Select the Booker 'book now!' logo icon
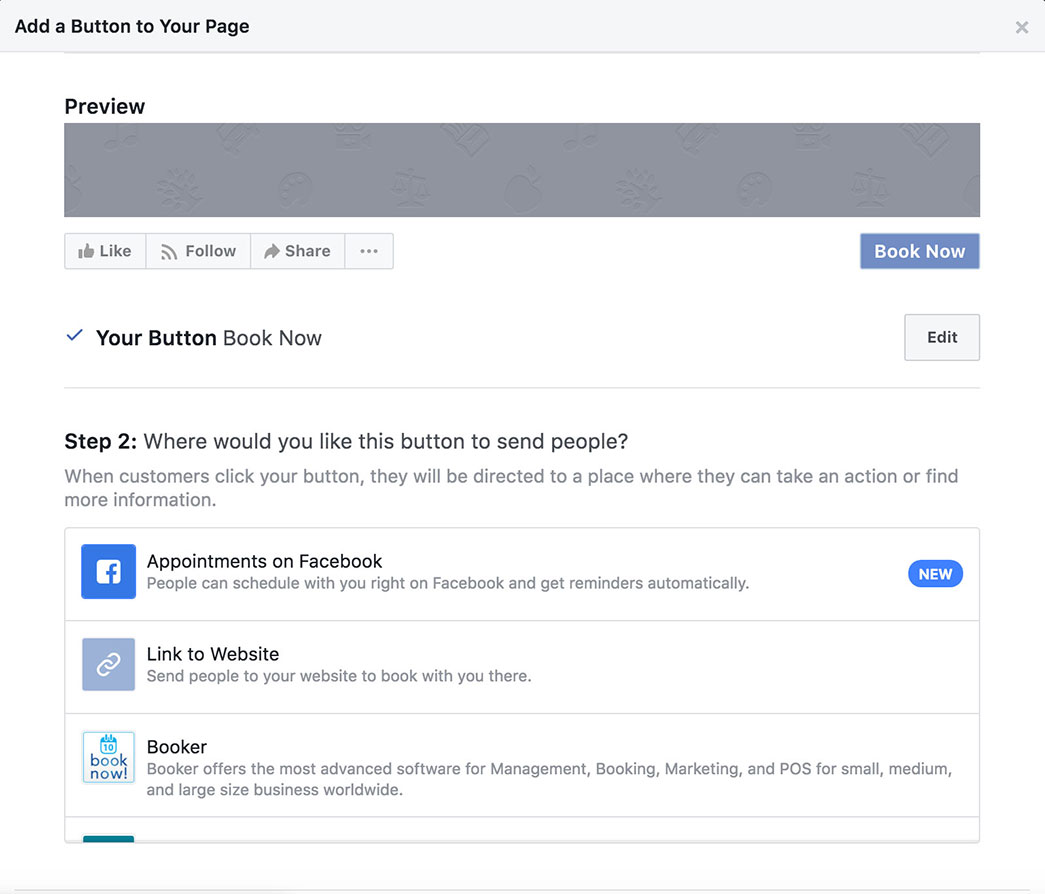The image size is (1045, 894). [108, 757]
